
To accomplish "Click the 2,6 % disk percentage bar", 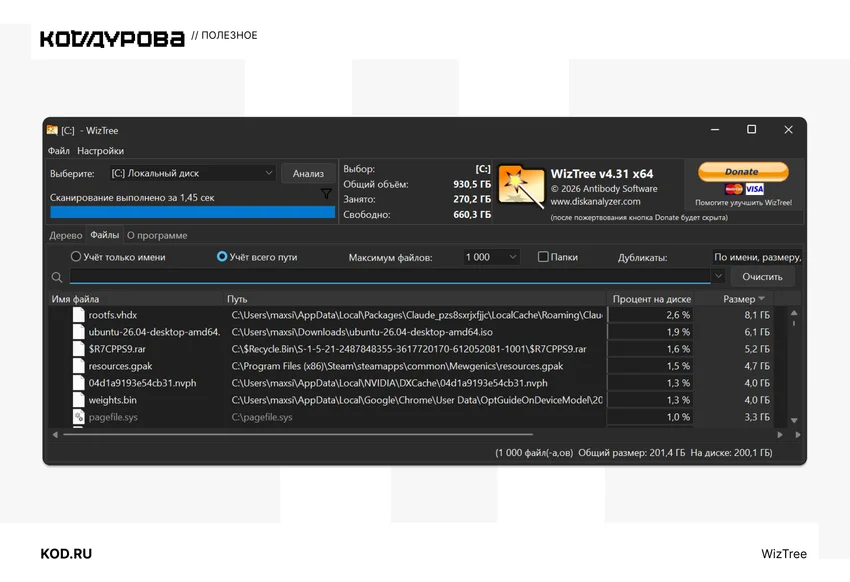I will (x=651, y=315).
